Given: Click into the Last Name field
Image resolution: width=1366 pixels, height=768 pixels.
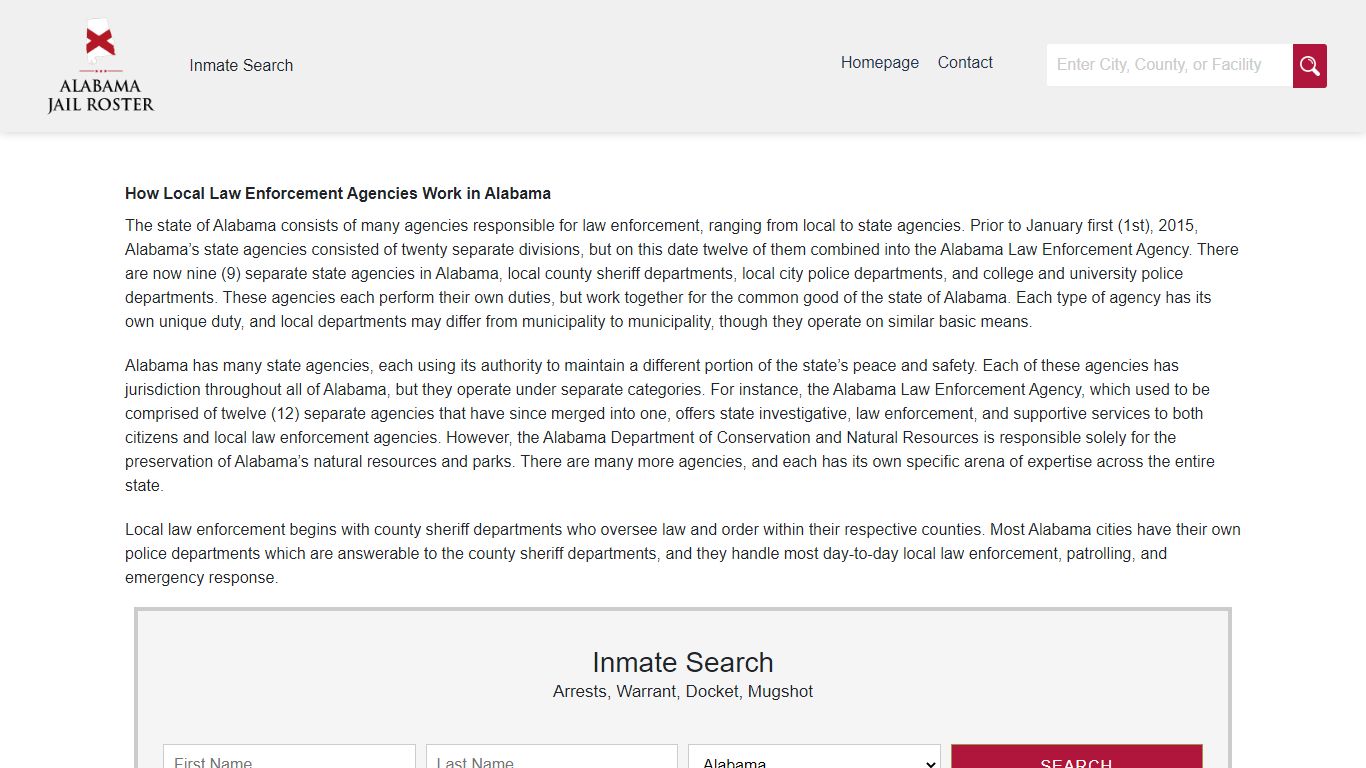Looking at the screenshot, I should click(552, 757).
